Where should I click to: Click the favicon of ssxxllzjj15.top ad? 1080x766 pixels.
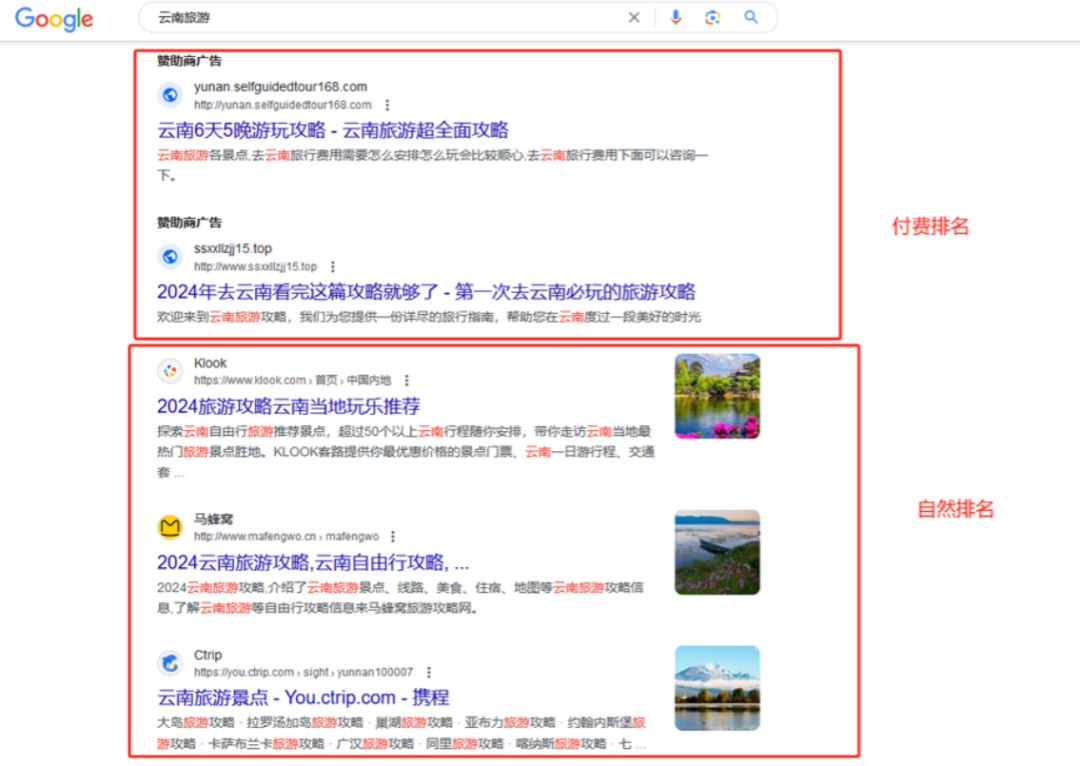[x=170, y=257]
